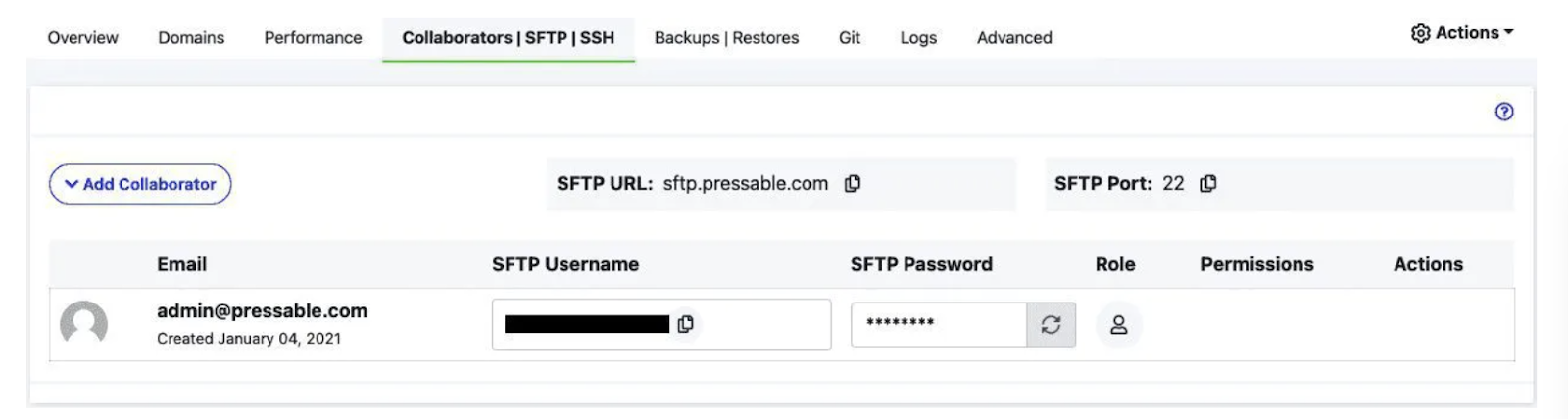
Task: Copy the SFTP username value
Action: pos(685,324)
